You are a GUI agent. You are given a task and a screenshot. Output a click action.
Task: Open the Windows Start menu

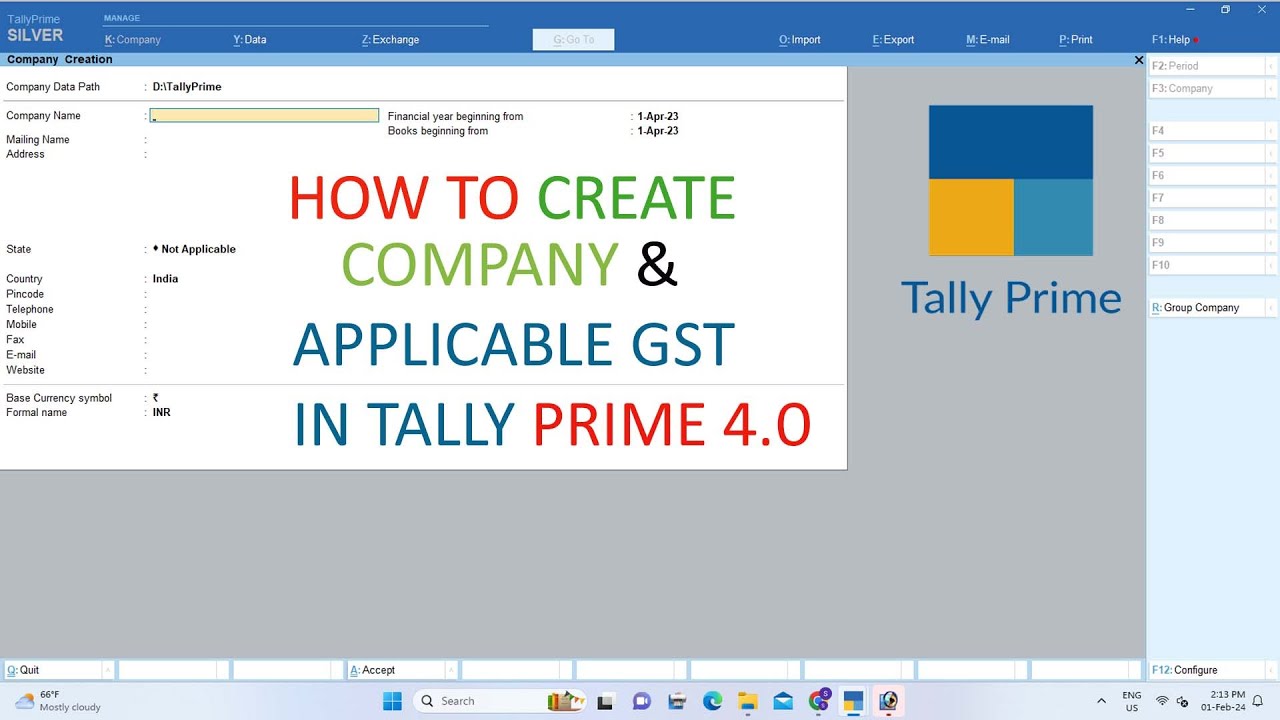point(392,701)
